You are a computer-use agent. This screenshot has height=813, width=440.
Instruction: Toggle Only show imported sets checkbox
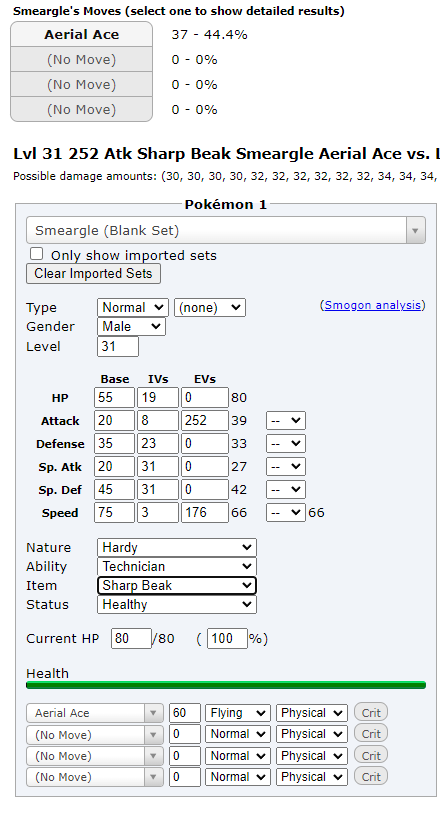point(36,254)
